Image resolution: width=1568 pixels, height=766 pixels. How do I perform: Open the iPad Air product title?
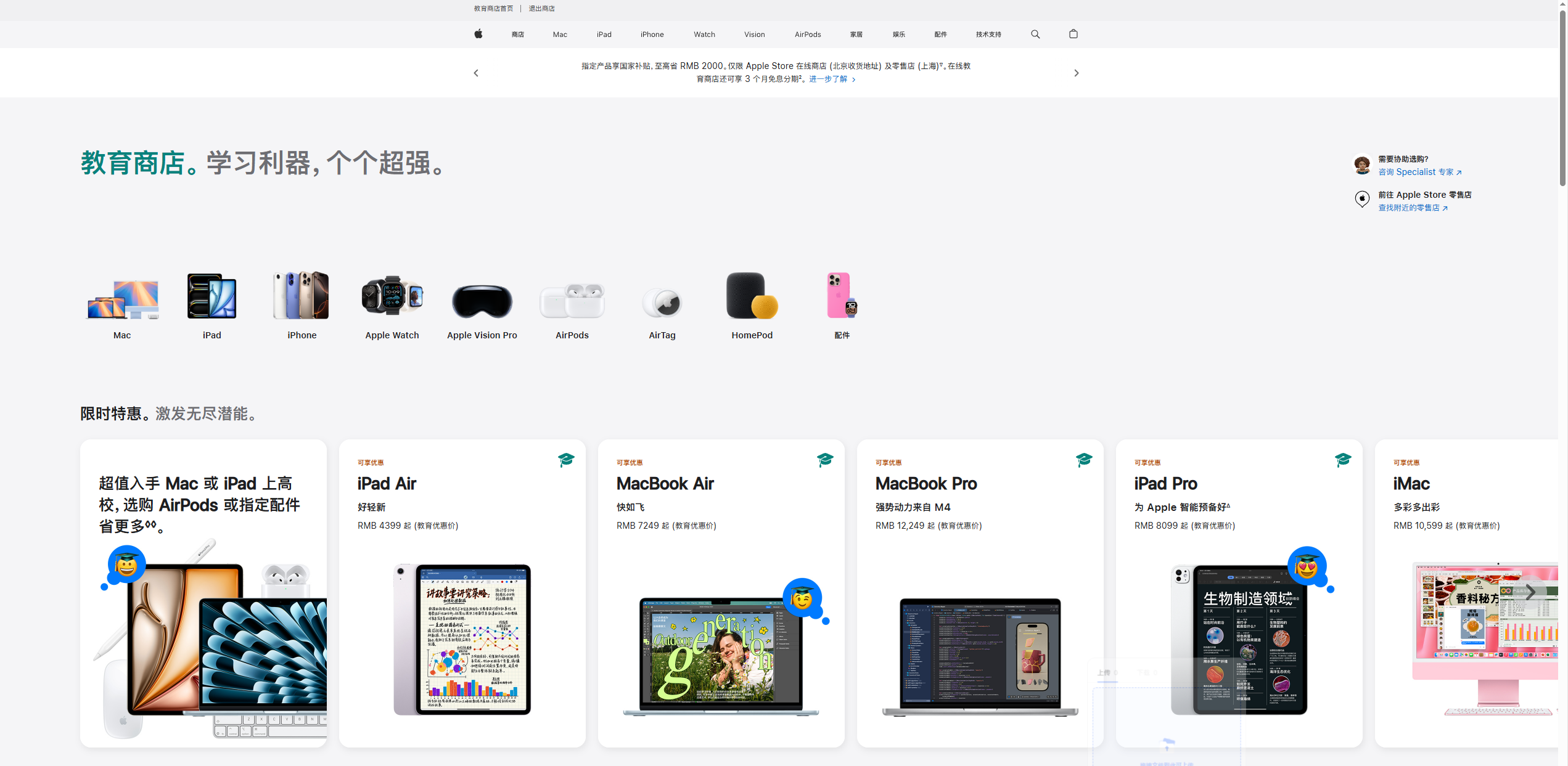point(387,484)
